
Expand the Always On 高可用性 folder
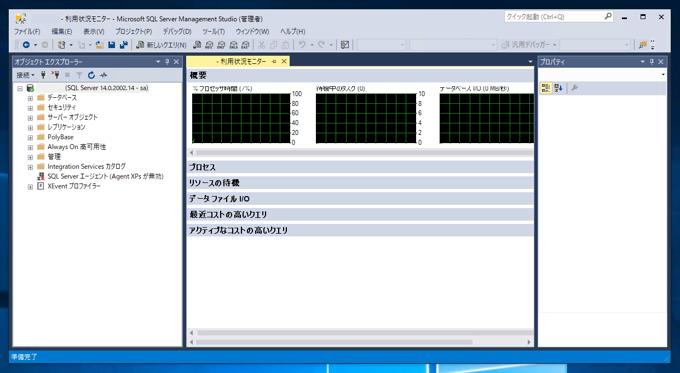click(30, 147)
